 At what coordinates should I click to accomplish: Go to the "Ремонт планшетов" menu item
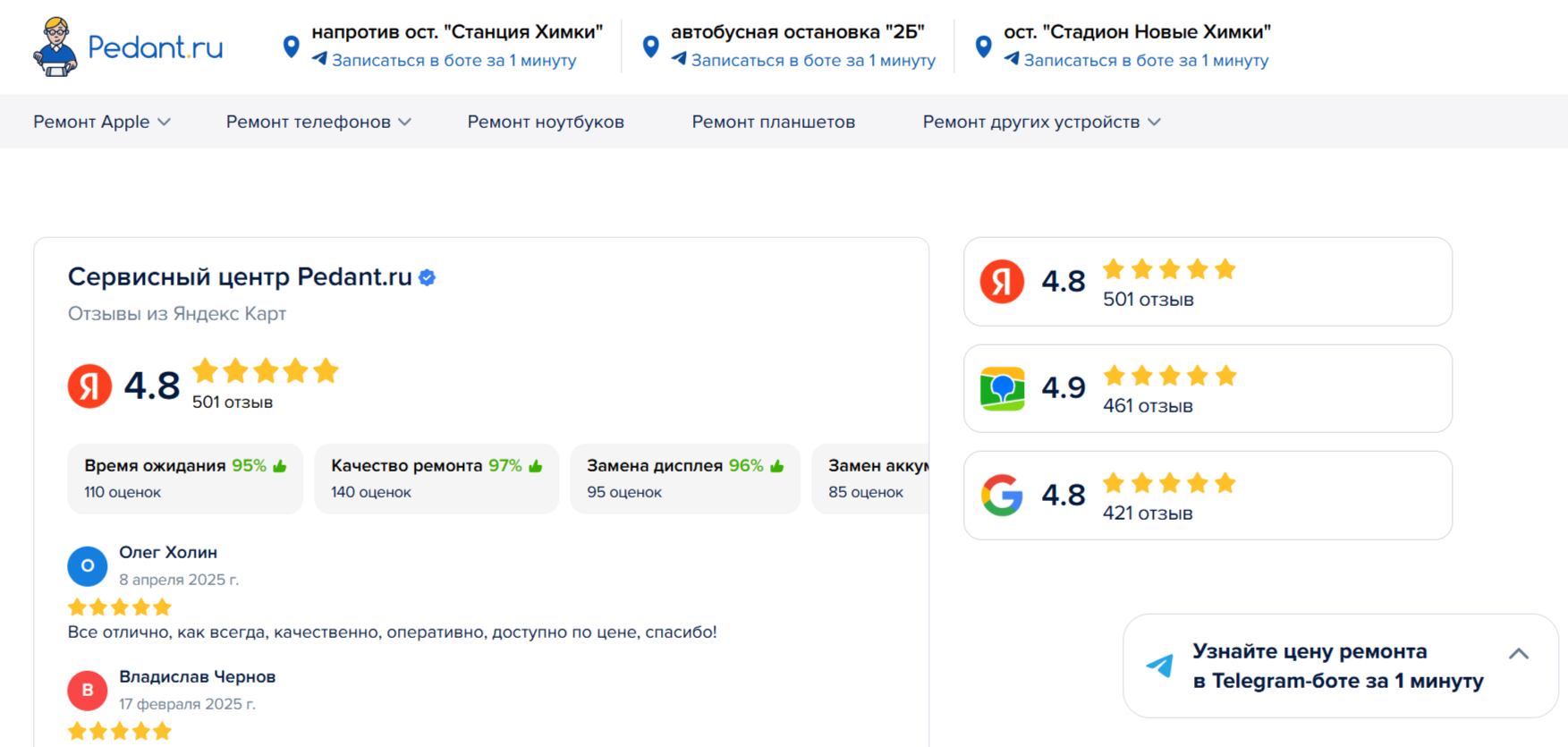coord(773,122)
